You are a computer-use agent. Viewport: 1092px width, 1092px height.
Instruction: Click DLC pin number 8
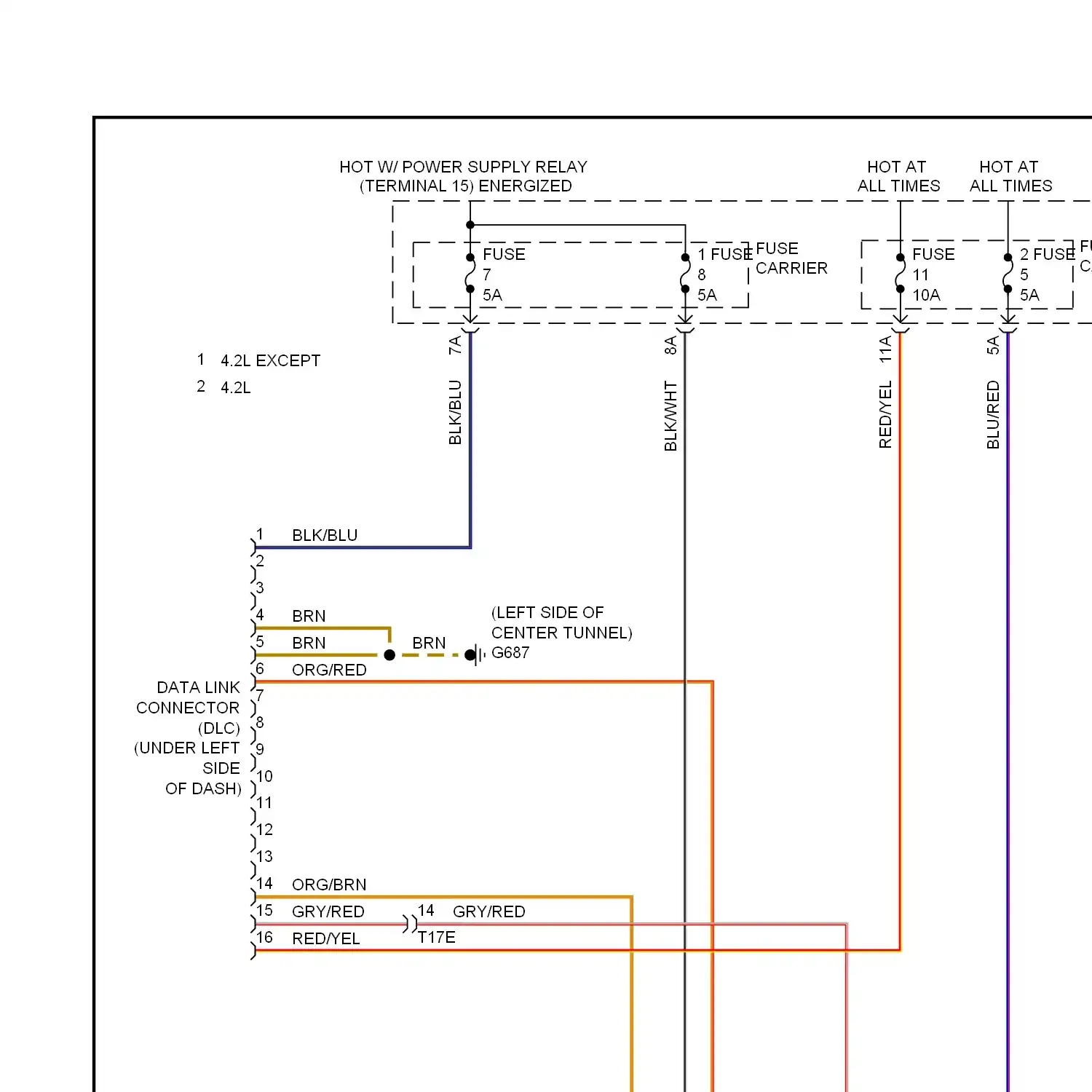(260, 722)
